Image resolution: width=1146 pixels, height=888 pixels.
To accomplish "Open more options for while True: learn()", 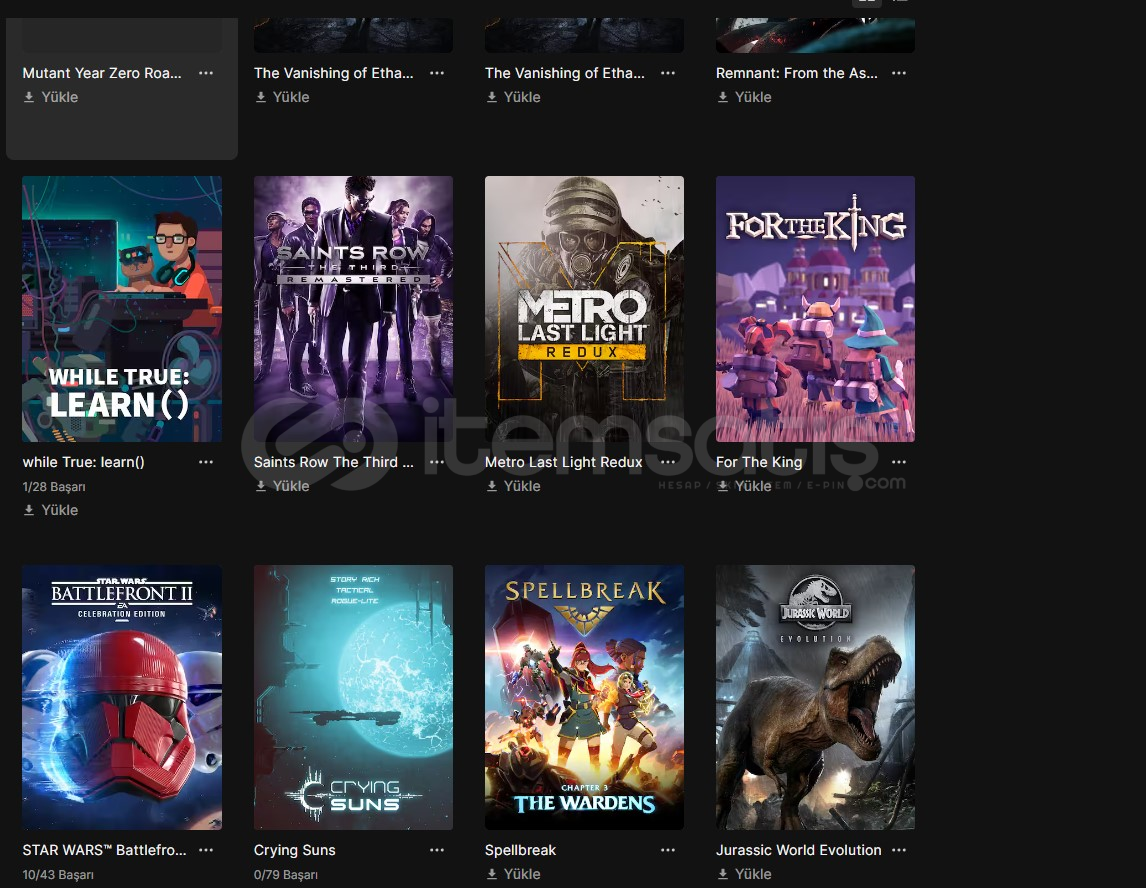I will [206, 462].
